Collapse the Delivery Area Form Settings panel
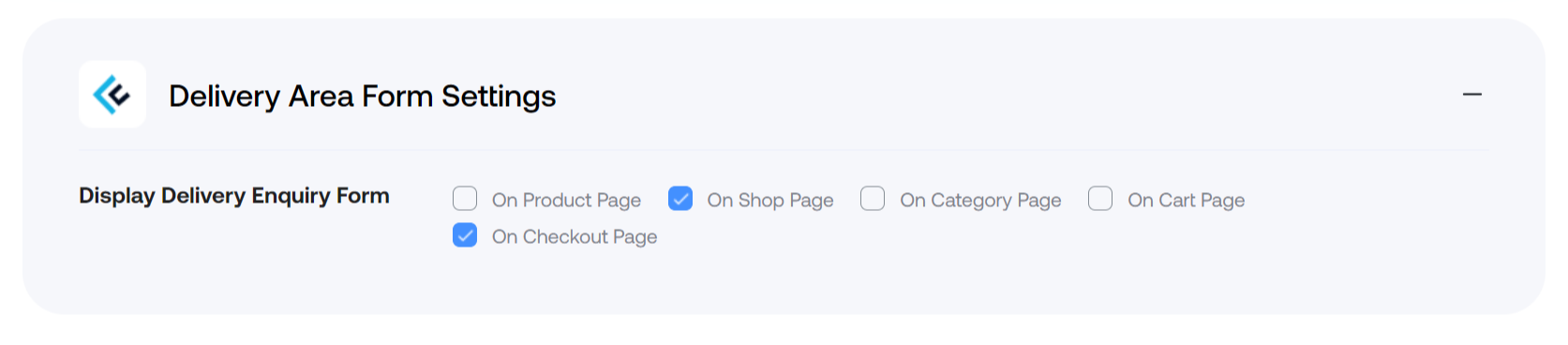 [x=1471, y=95]
